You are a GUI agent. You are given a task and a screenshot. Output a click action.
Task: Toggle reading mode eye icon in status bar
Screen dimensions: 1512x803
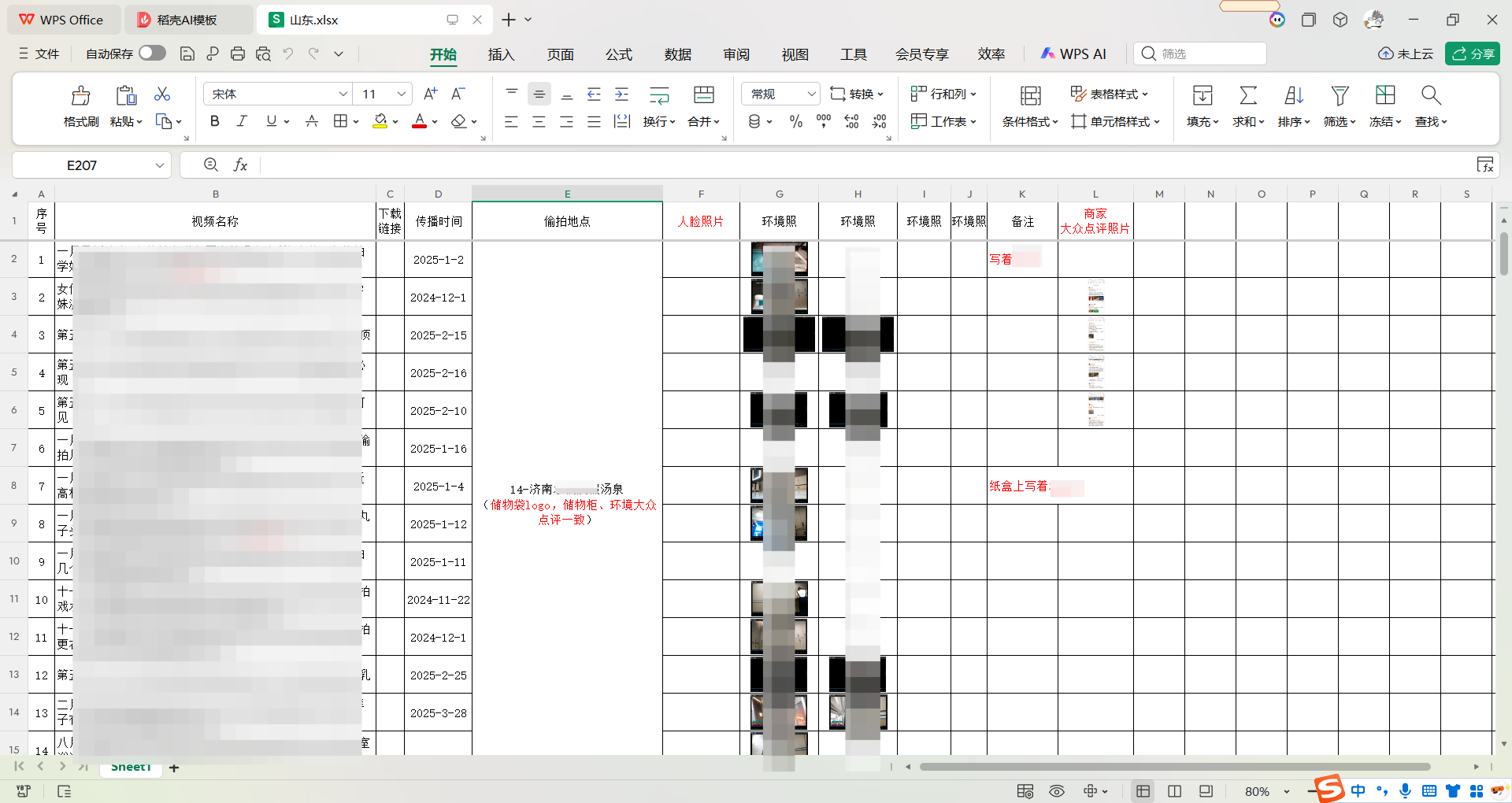pyautogui.click(x=1057, y=791)
